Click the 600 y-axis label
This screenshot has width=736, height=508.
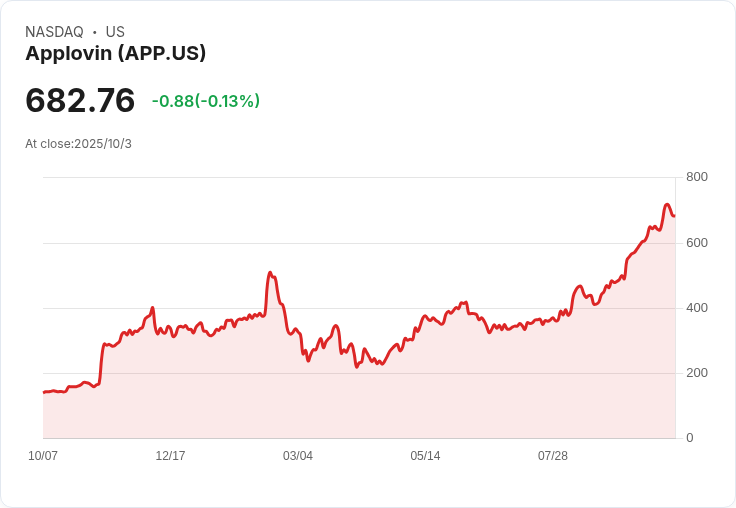point(696,243)
